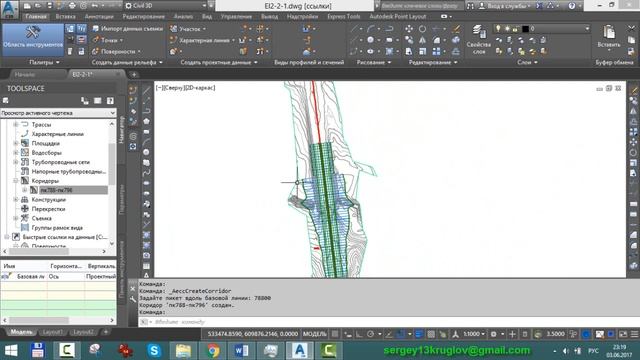Expand the Редактирование ribbon panel
The width and height of the screenshot is (640, 360).
click(x=433, y=62)
